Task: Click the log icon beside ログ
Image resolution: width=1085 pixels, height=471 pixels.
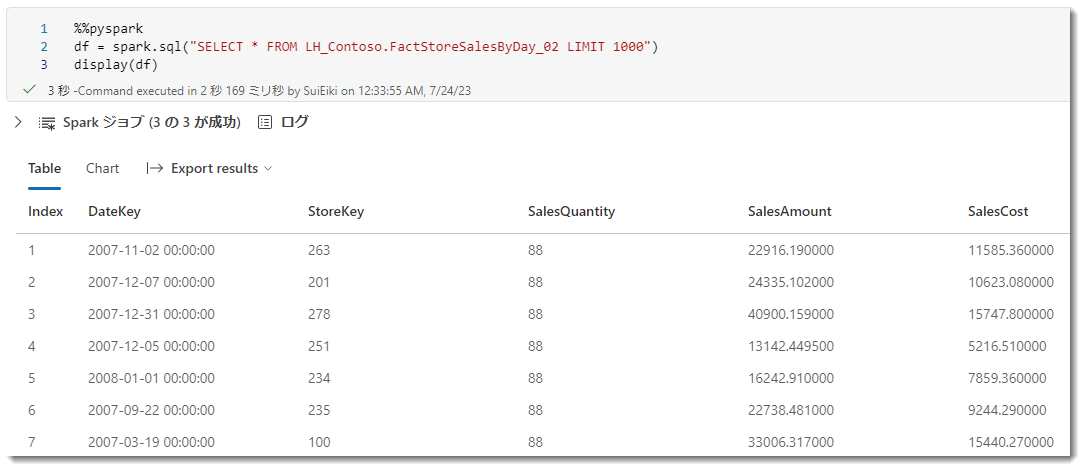Action: tap(265, 123)
